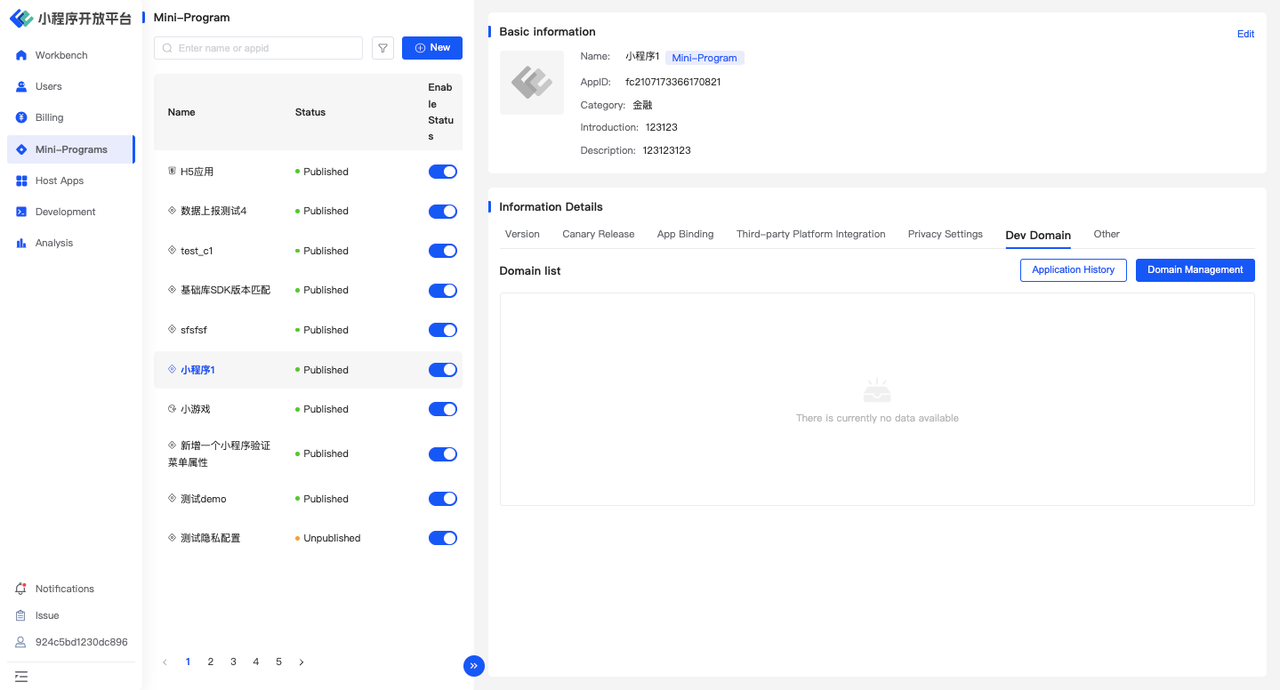1280x690 pixels.
Task: Open the Analysis chart icon
Action: point(21,243)
